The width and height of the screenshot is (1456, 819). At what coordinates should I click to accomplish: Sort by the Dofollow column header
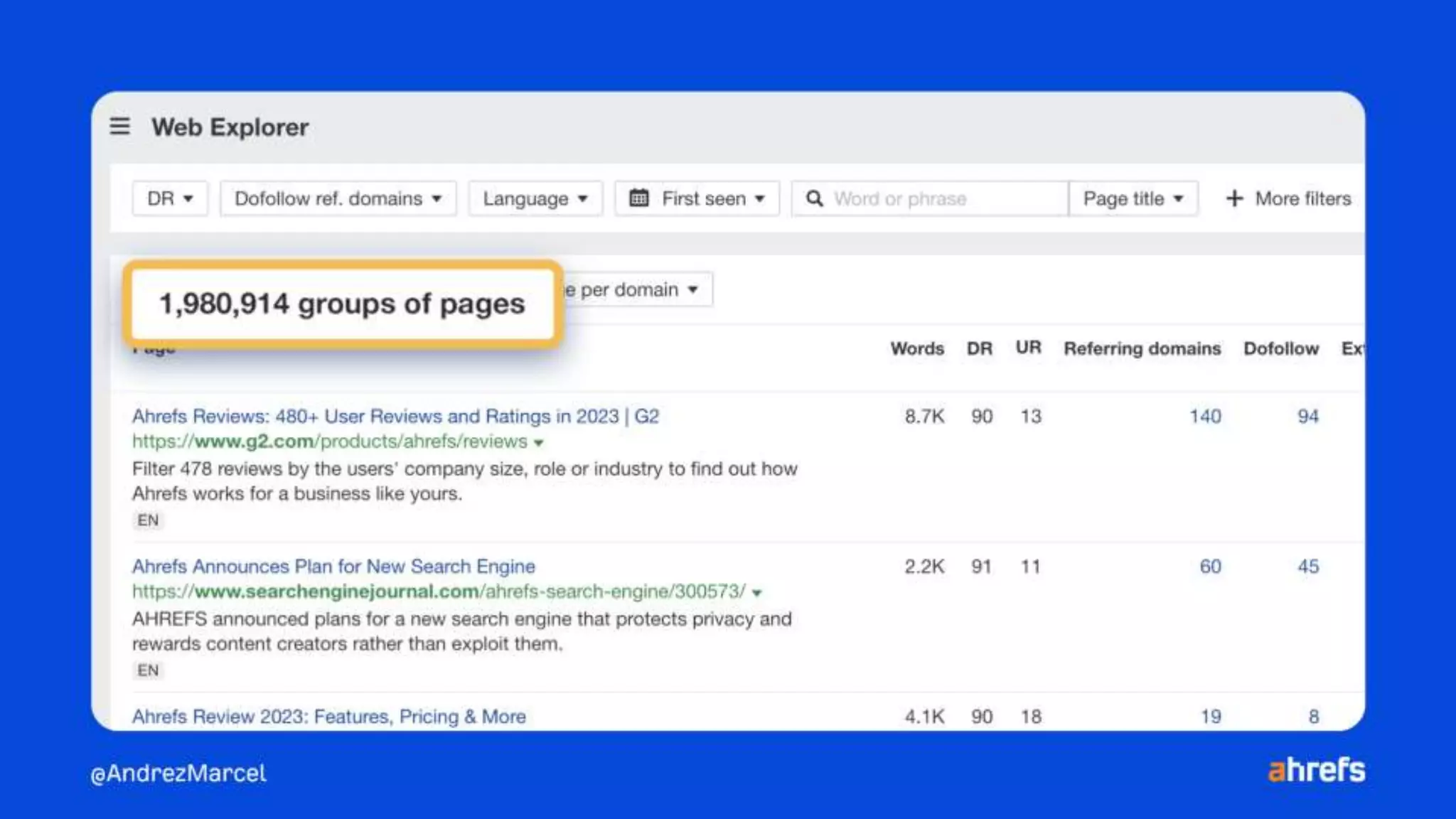click(1281, 348)
